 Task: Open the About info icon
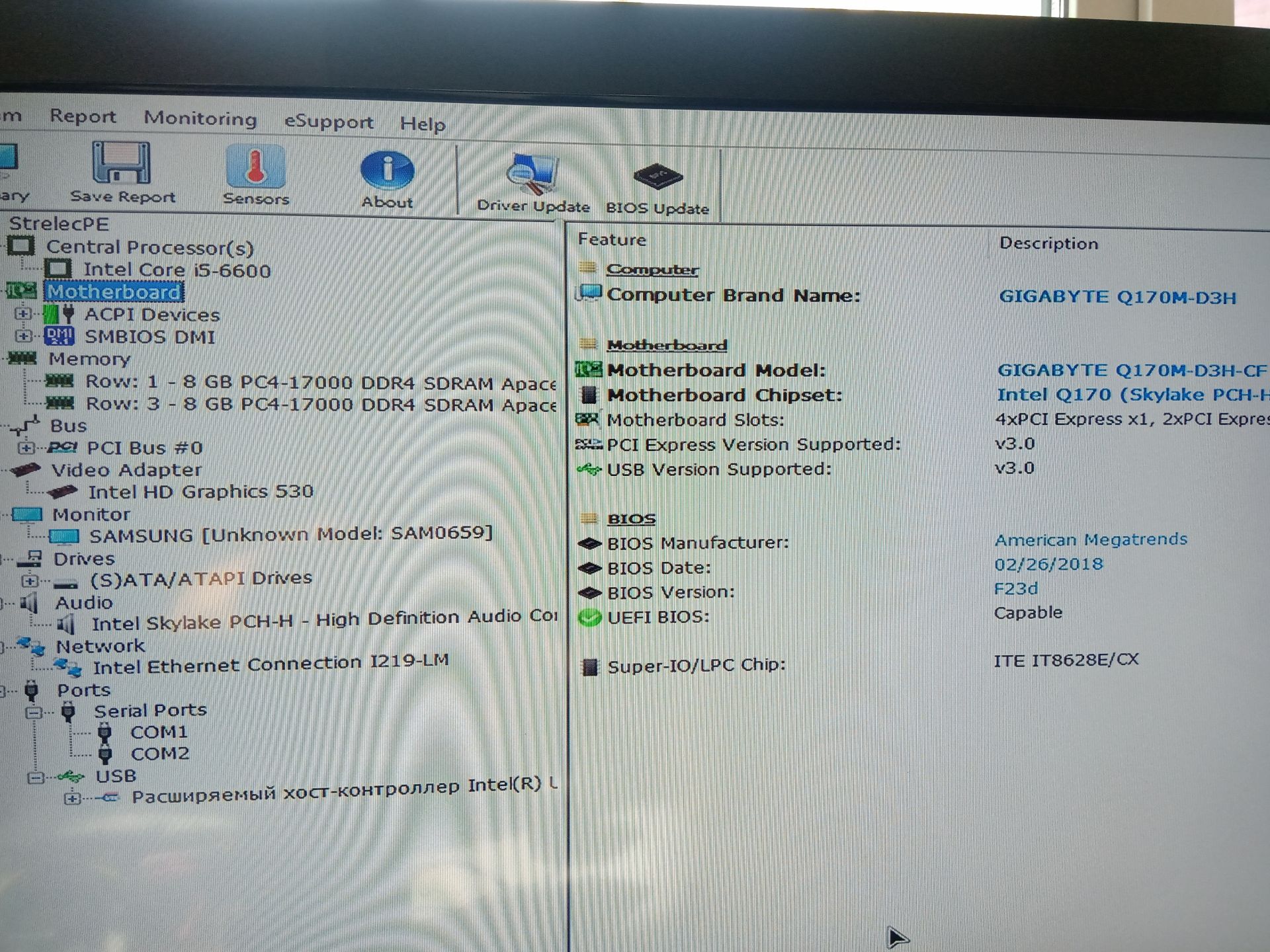pos(387,169)
